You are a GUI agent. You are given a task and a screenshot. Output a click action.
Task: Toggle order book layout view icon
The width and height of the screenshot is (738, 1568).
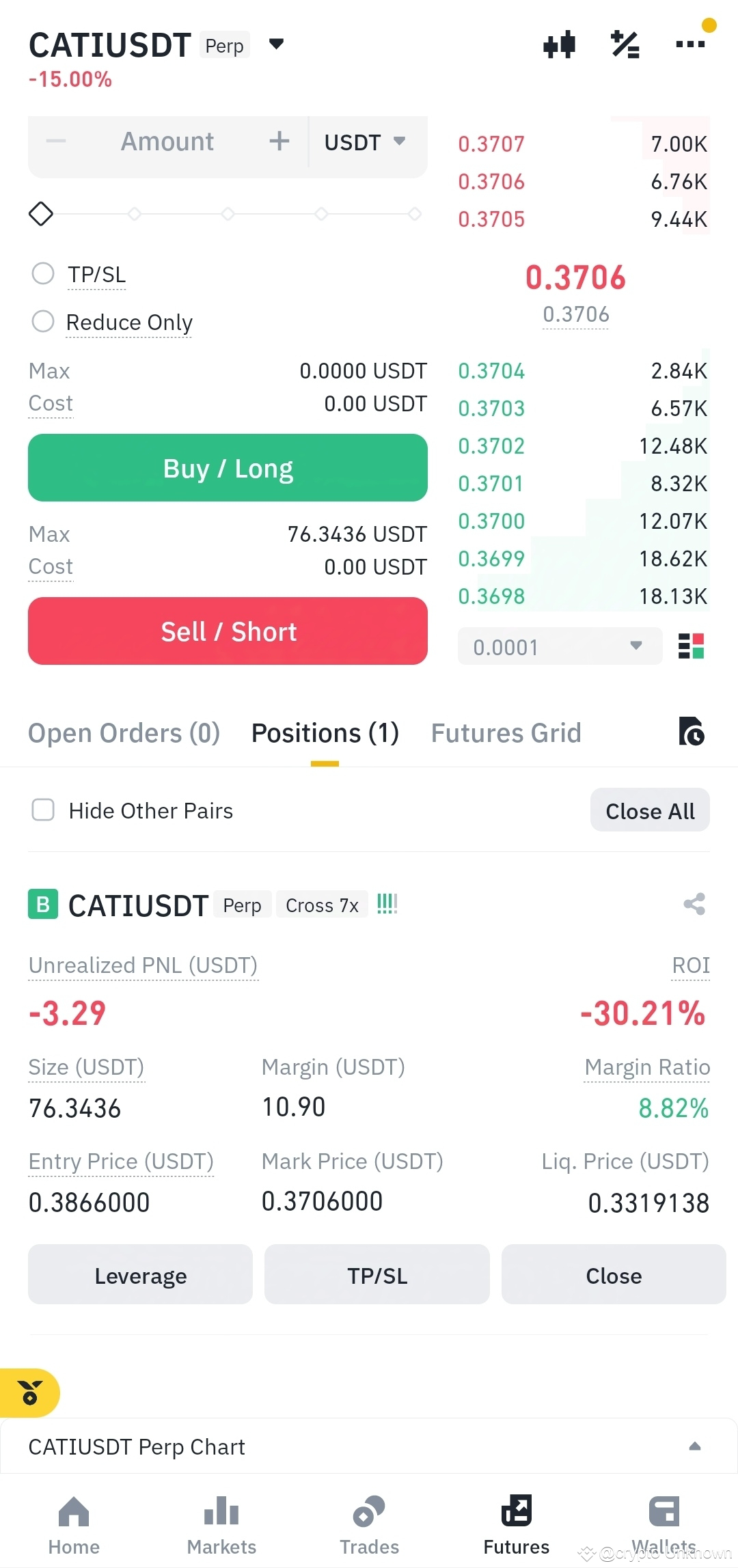point(691,646)
